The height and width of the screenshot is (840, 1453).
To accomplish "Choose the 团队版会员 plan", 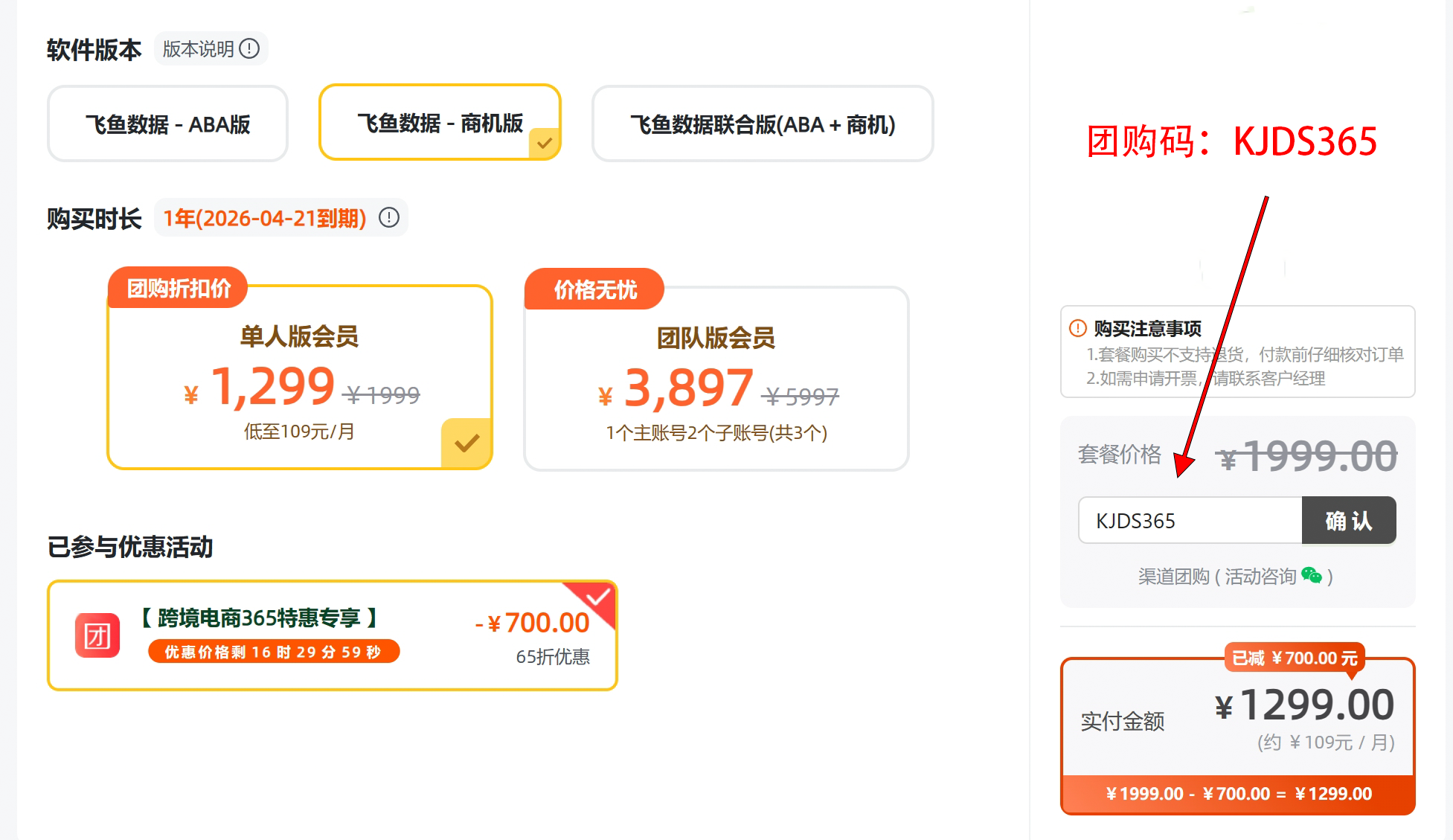I will (716, 379).
